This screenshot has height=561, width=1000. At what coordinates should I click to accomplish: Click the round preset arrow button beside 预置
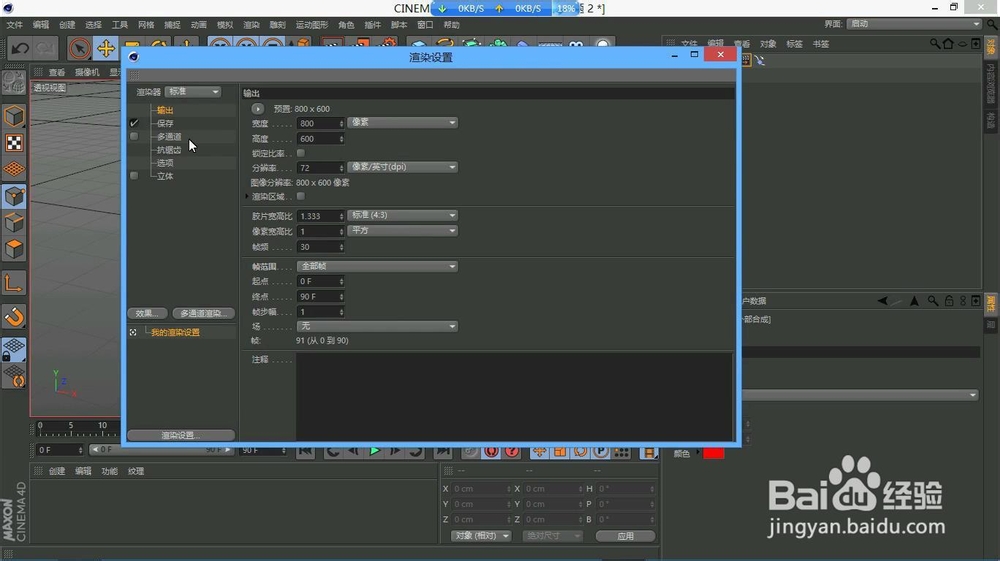tap(258, 109)
